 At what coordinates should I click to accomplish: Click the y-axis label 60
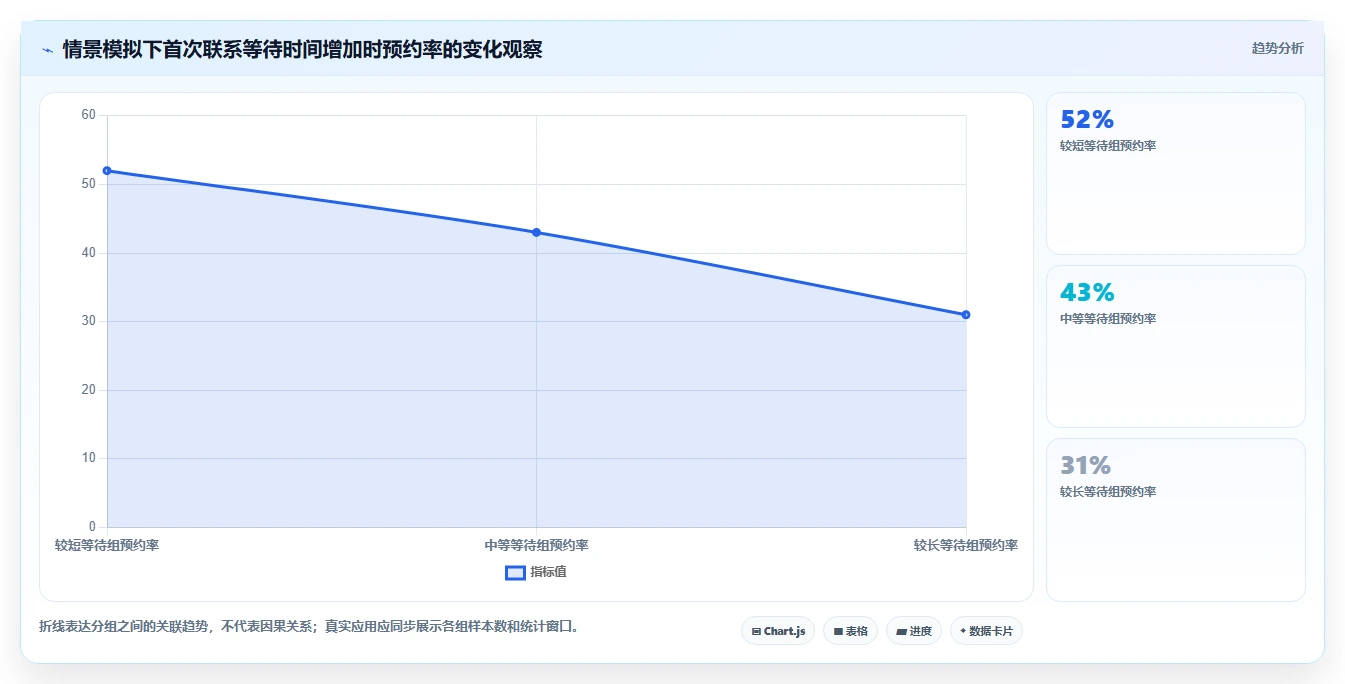click(x=88, y=115)
